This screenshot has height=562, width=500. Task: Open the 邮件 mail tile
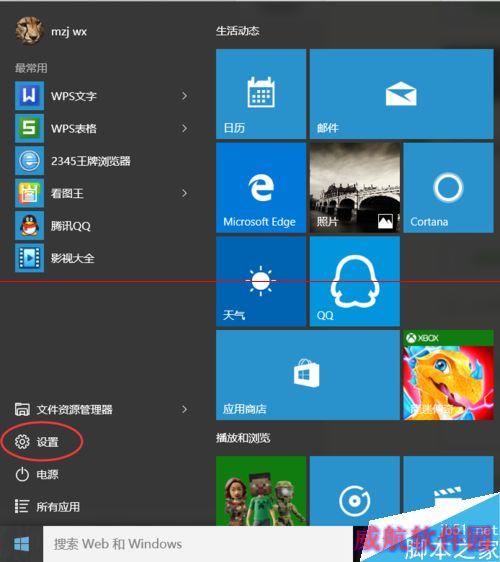pos(401,94)
